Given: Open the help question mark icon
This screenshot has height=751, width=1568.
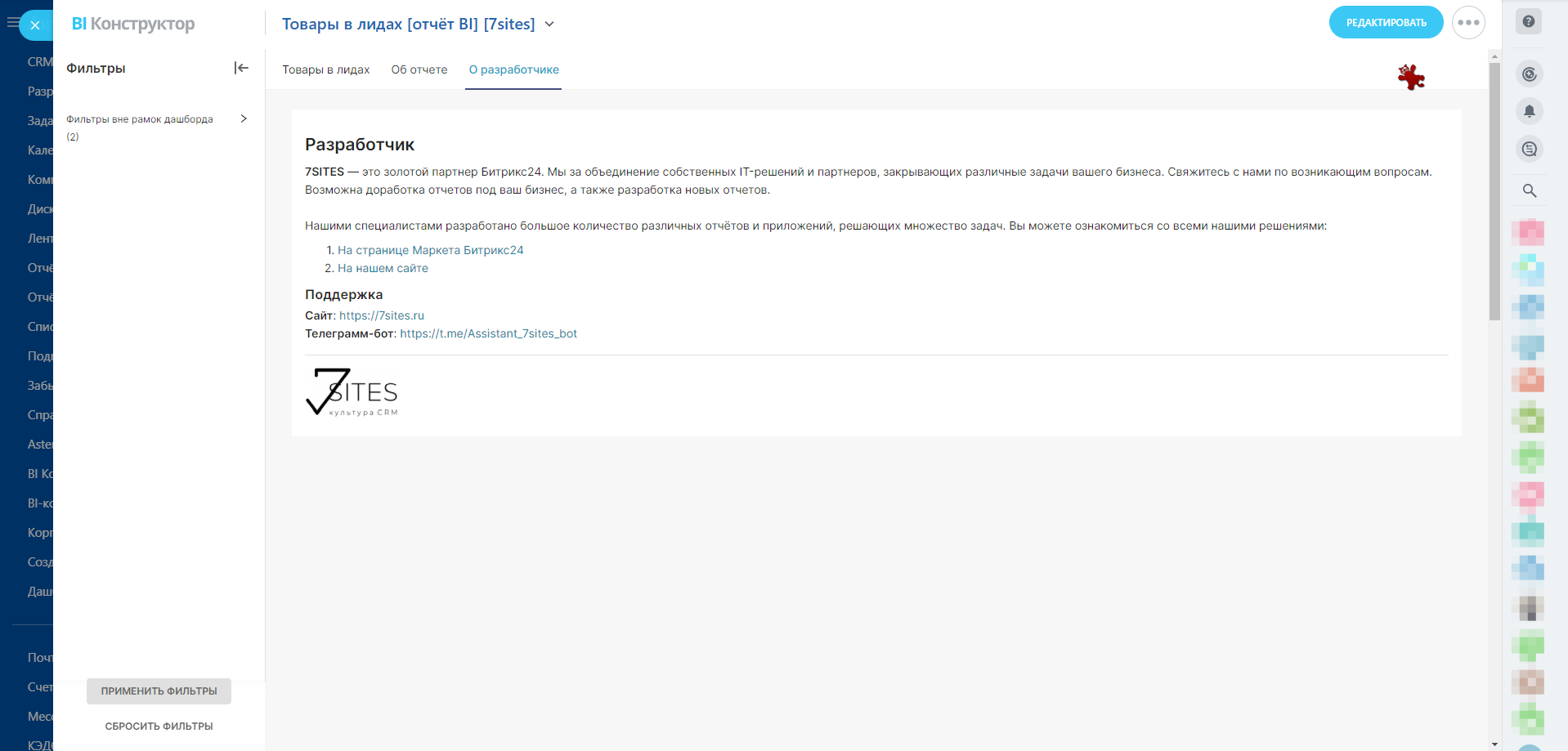Looking at the screenshot, I should pos(1529,21).
